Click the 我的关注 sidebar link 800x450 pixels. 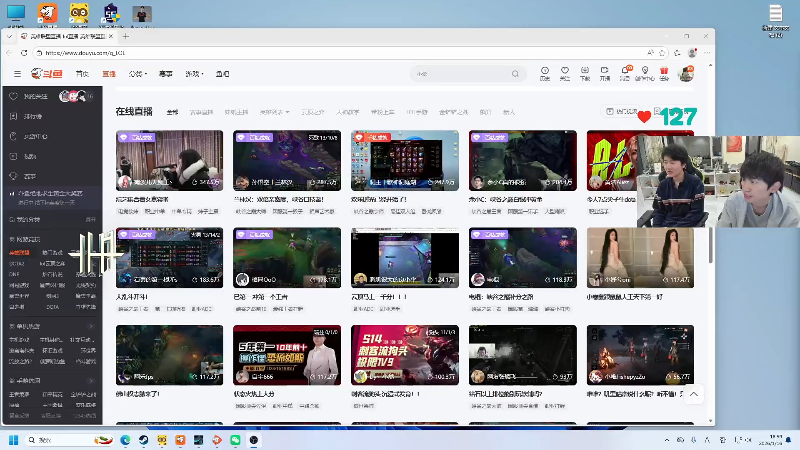point(35,97)
